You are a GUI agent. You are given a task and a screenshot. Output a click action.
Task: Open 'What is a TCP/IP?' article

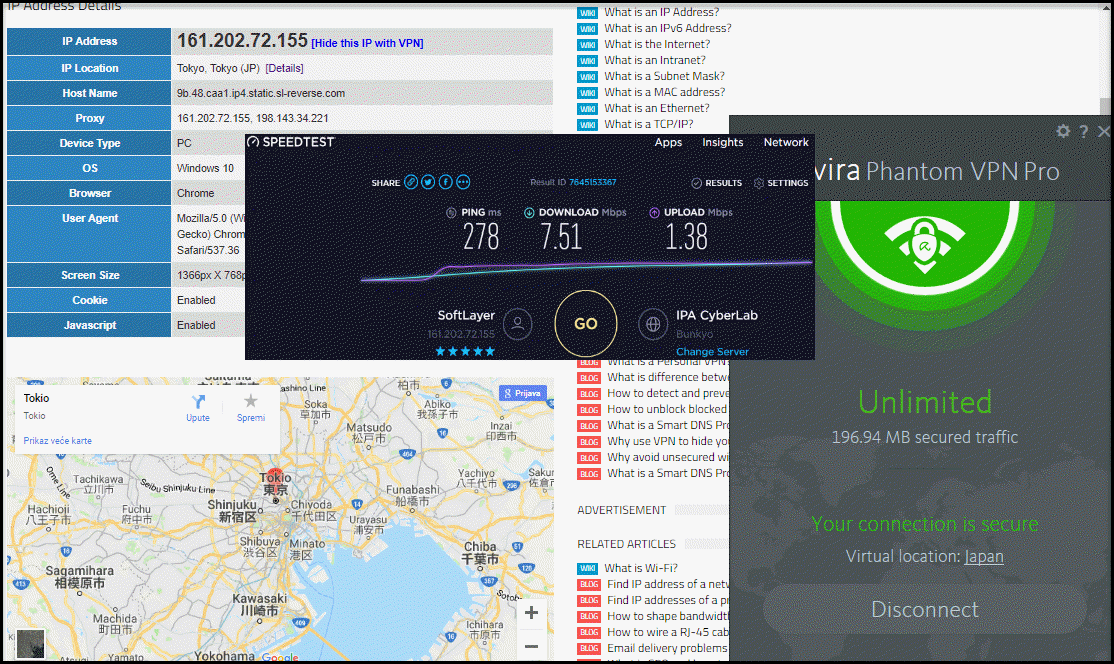[649, 124]
